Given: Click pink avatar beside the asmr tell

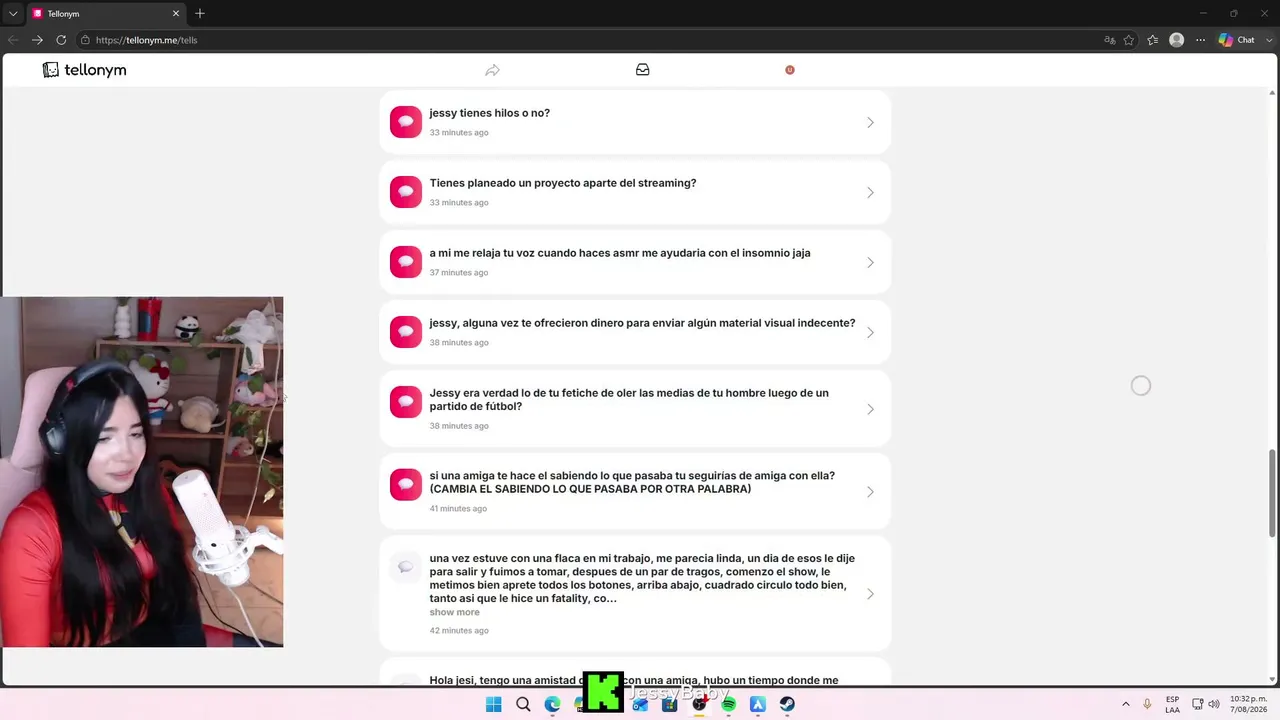Looking at the screenshot, I should (406, 262).
